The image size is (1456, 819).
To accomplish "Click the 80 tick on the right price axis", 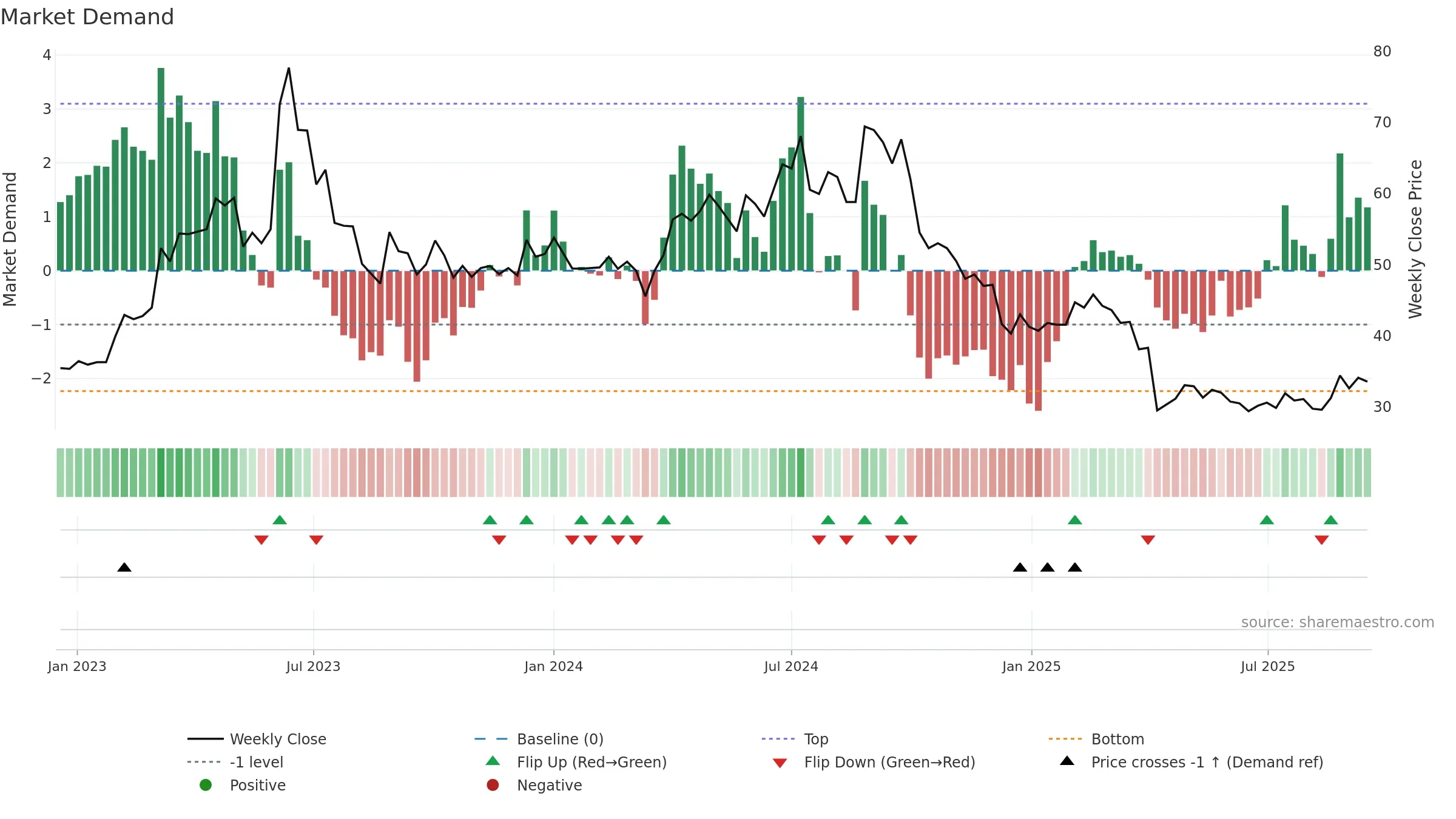I will click(x=1382, y=52).
